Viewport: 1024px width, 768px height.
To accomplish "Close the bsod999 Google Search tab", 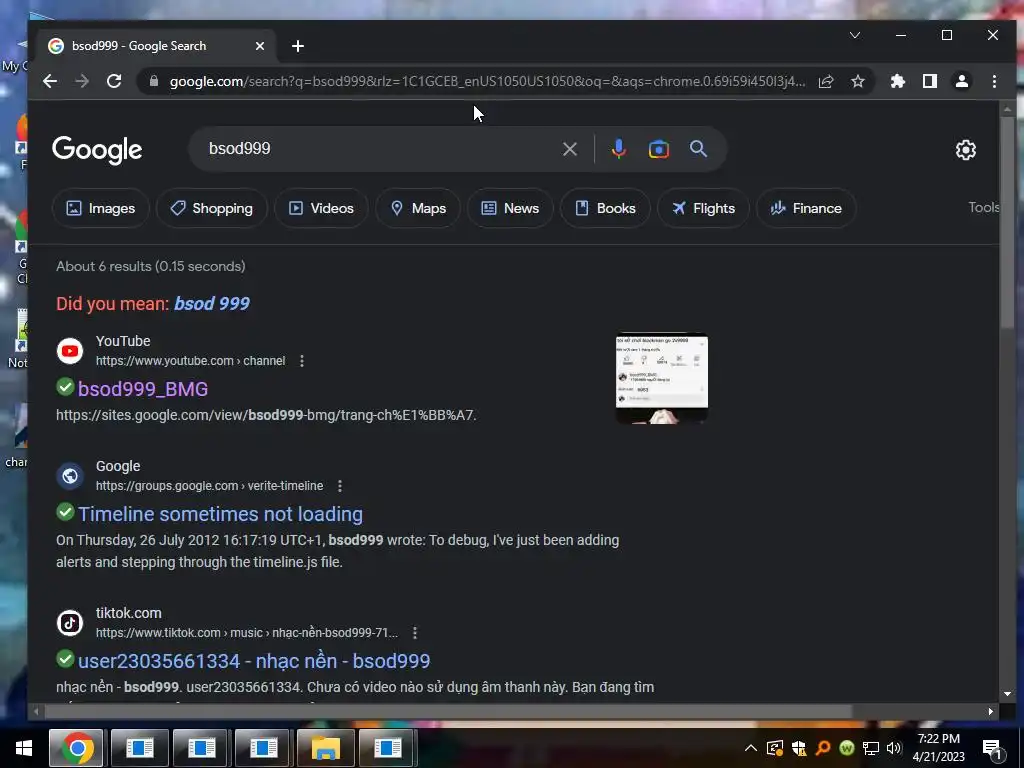I will (260, 46).
